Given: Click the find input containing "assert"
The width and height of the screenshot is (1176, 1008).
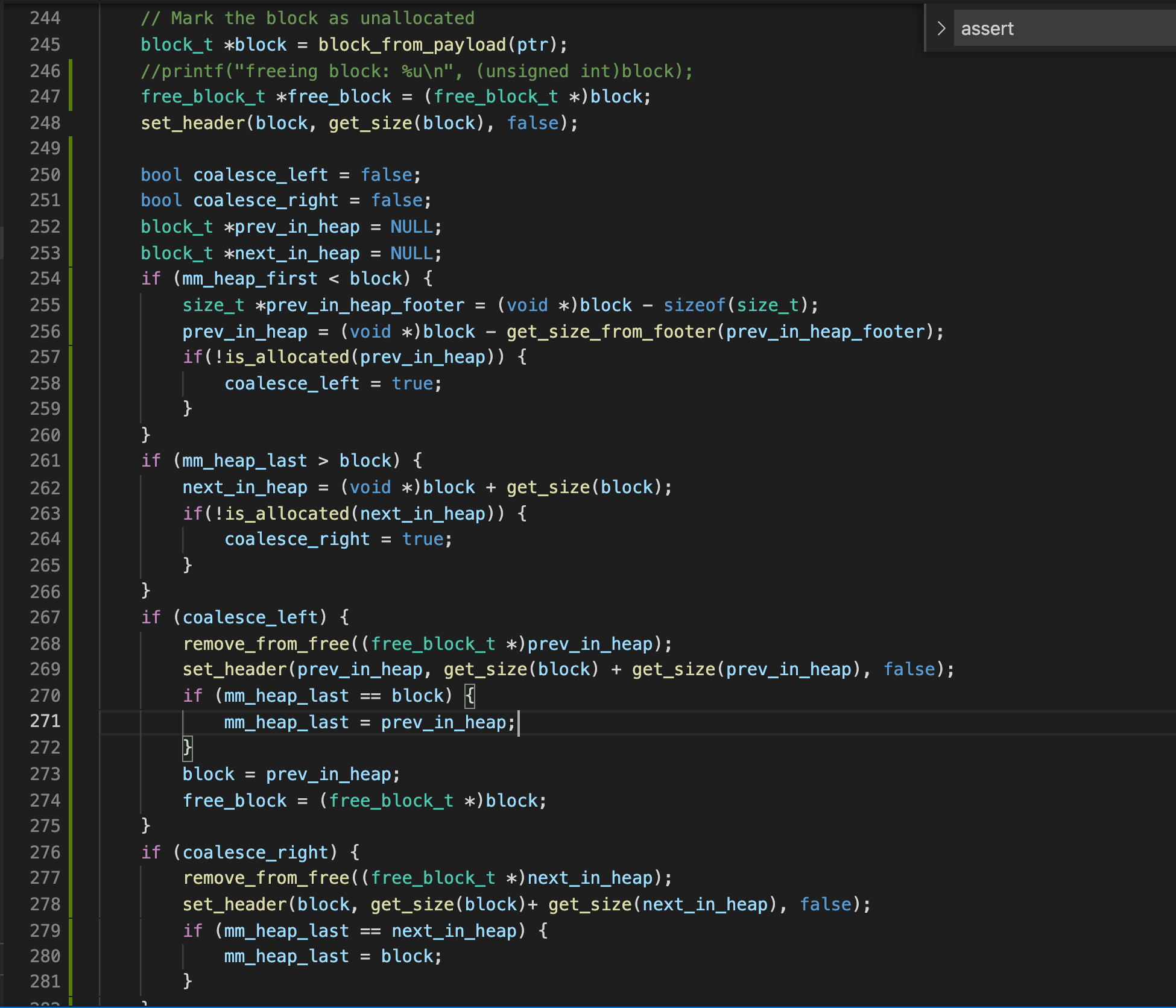Looking at the screenshot, I should click(1061, 28).
